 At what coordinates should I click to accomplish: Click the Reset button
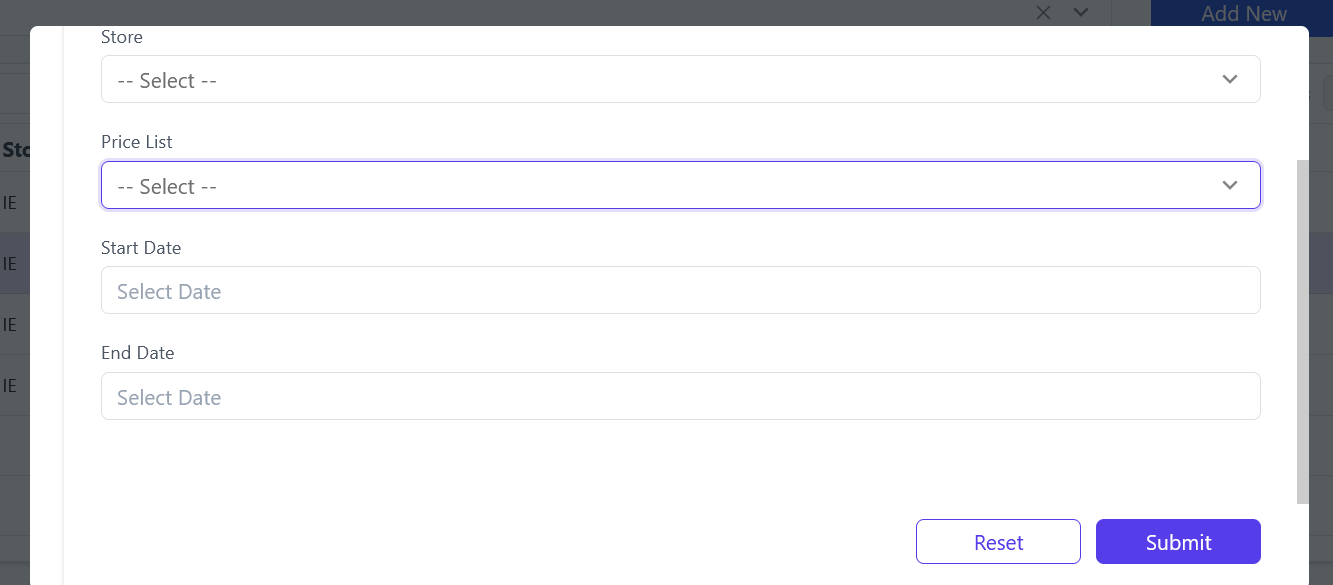[x=998, y=541]
